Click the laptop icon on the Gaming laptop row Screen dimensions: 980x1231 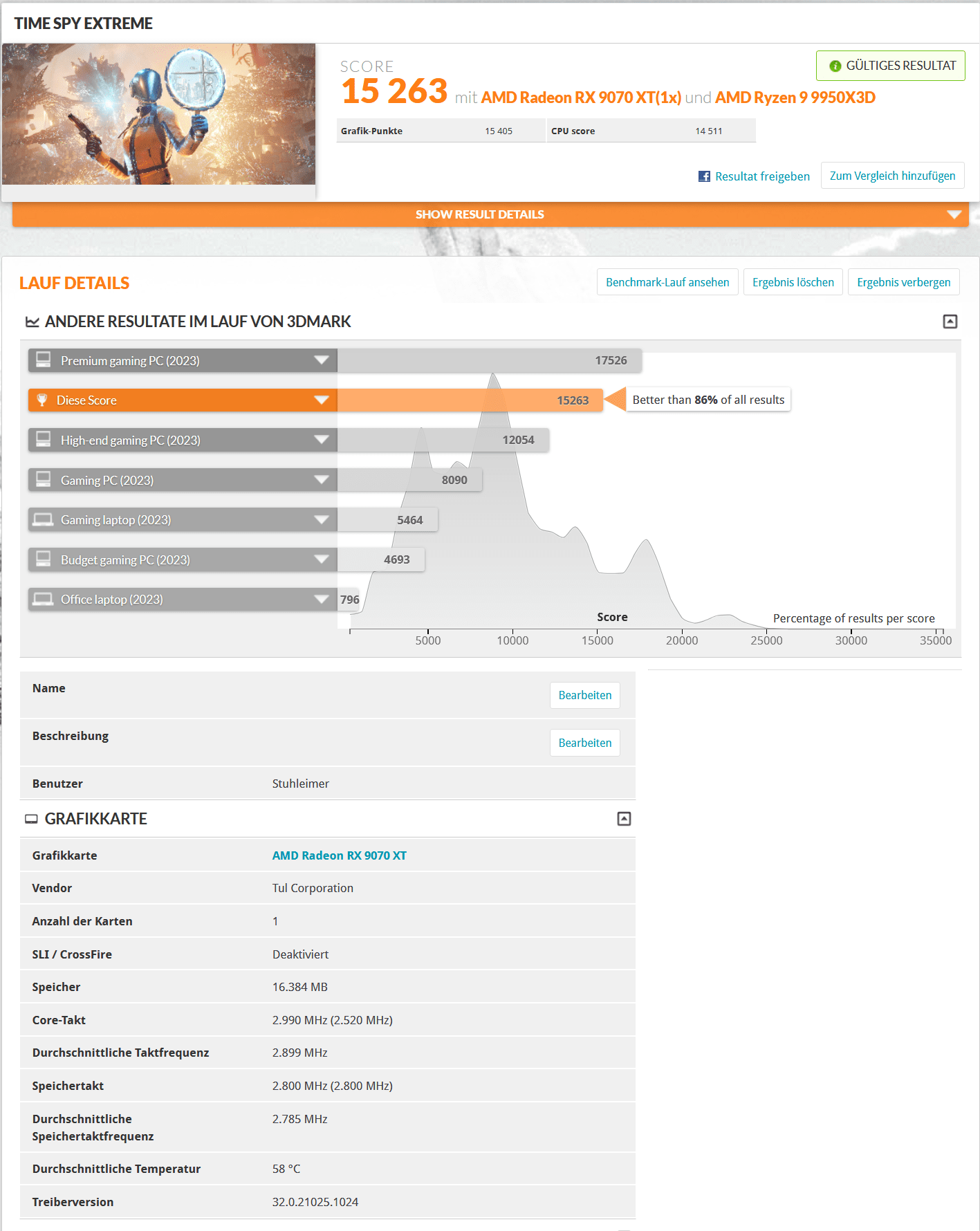pos(43,519)
